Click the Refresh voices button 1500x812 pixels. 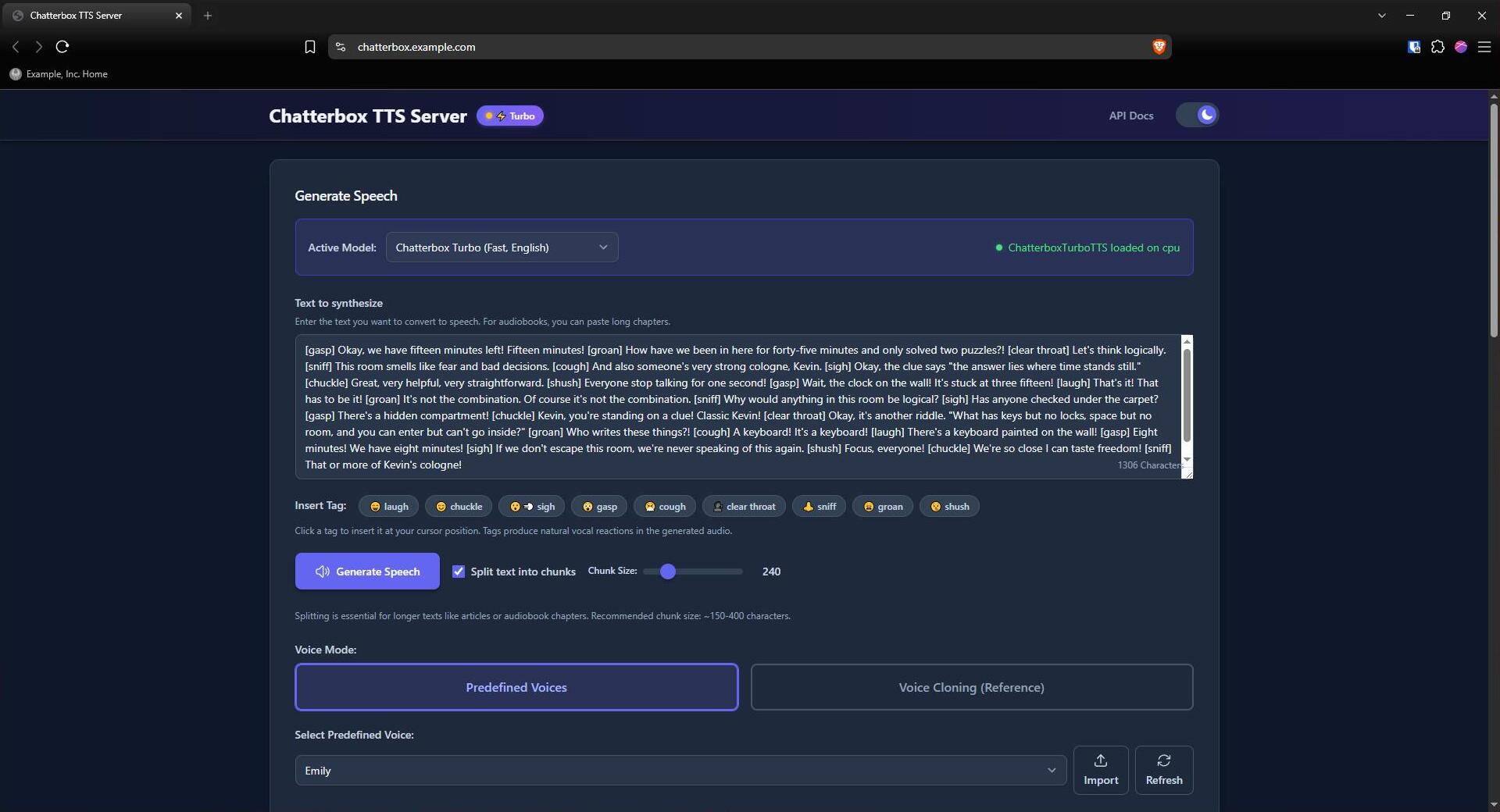coord(1164,770)
